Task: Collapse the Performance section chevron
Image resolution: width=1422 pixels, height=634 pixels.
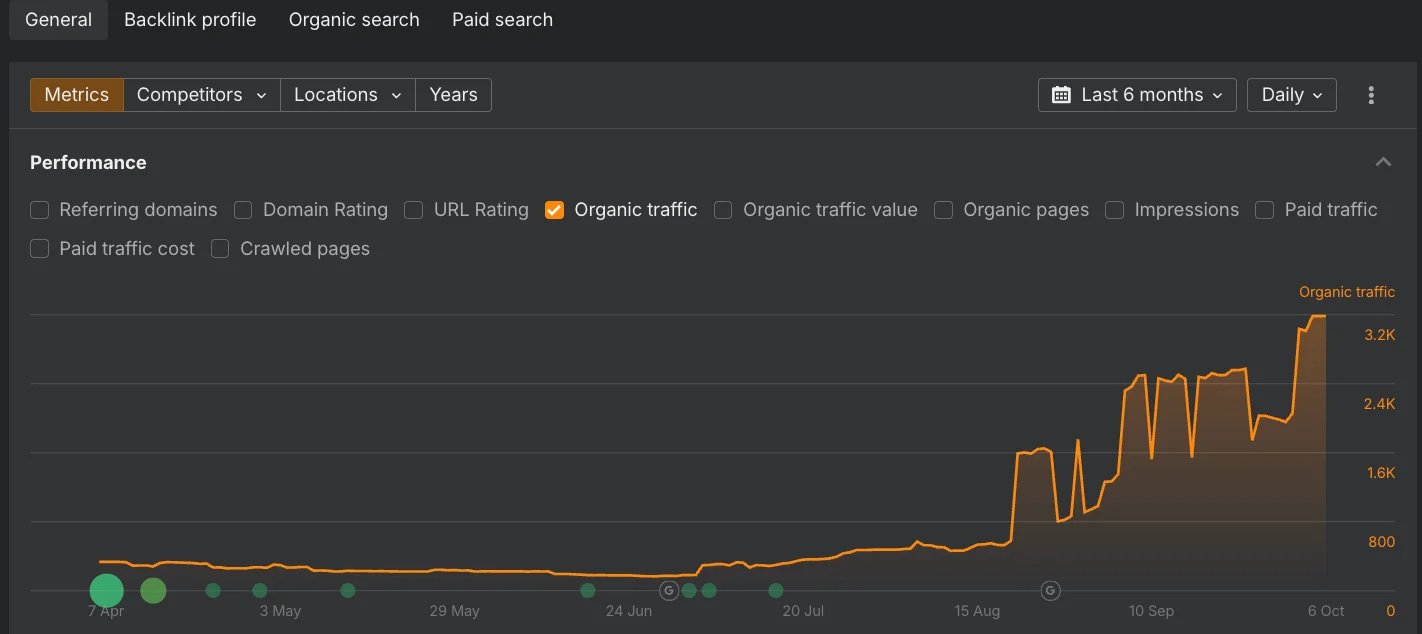Action: (1383, 162)
